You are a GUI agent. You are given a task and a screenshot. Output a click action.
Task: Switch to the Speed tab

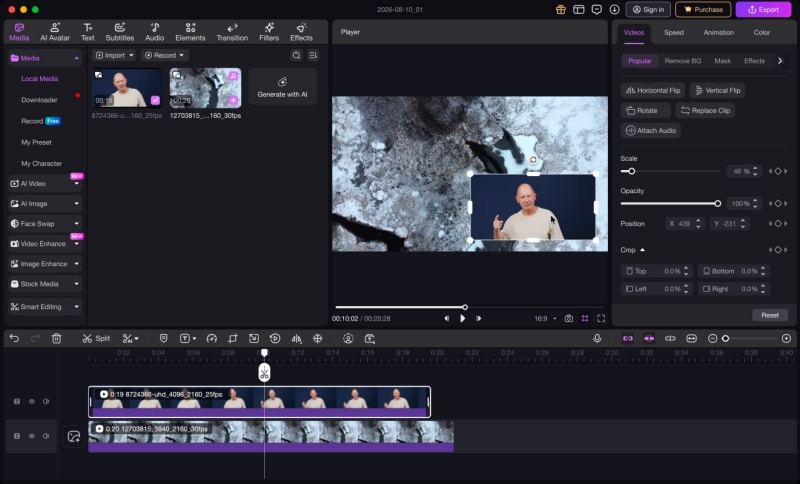click(x=673, y=32)
